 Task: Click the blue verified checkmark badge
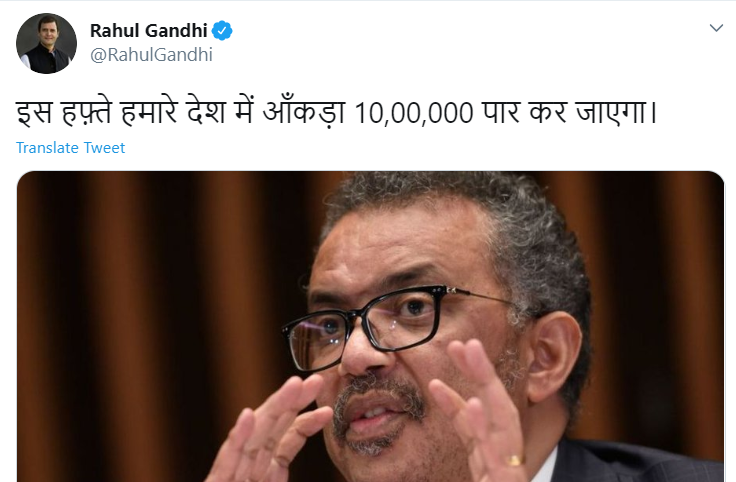point(222,31)
